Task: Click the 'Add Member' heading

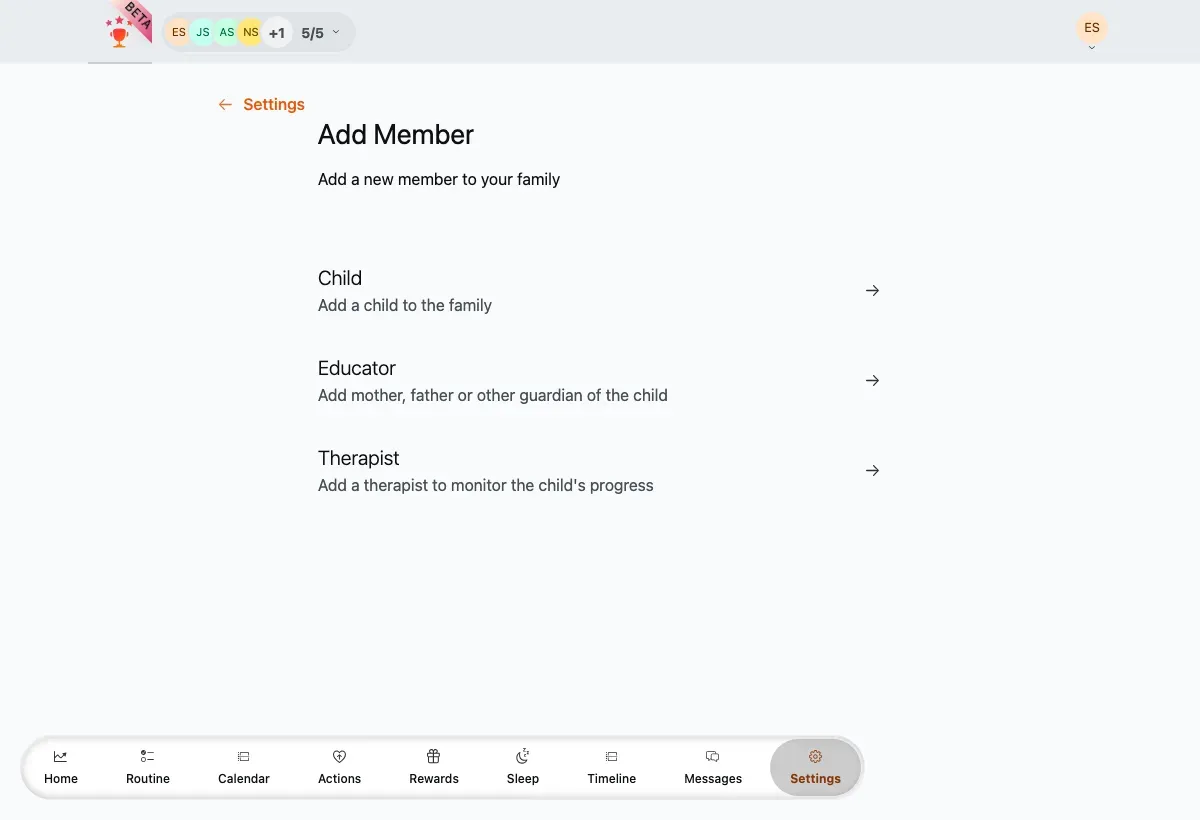Action: point(396,135)
